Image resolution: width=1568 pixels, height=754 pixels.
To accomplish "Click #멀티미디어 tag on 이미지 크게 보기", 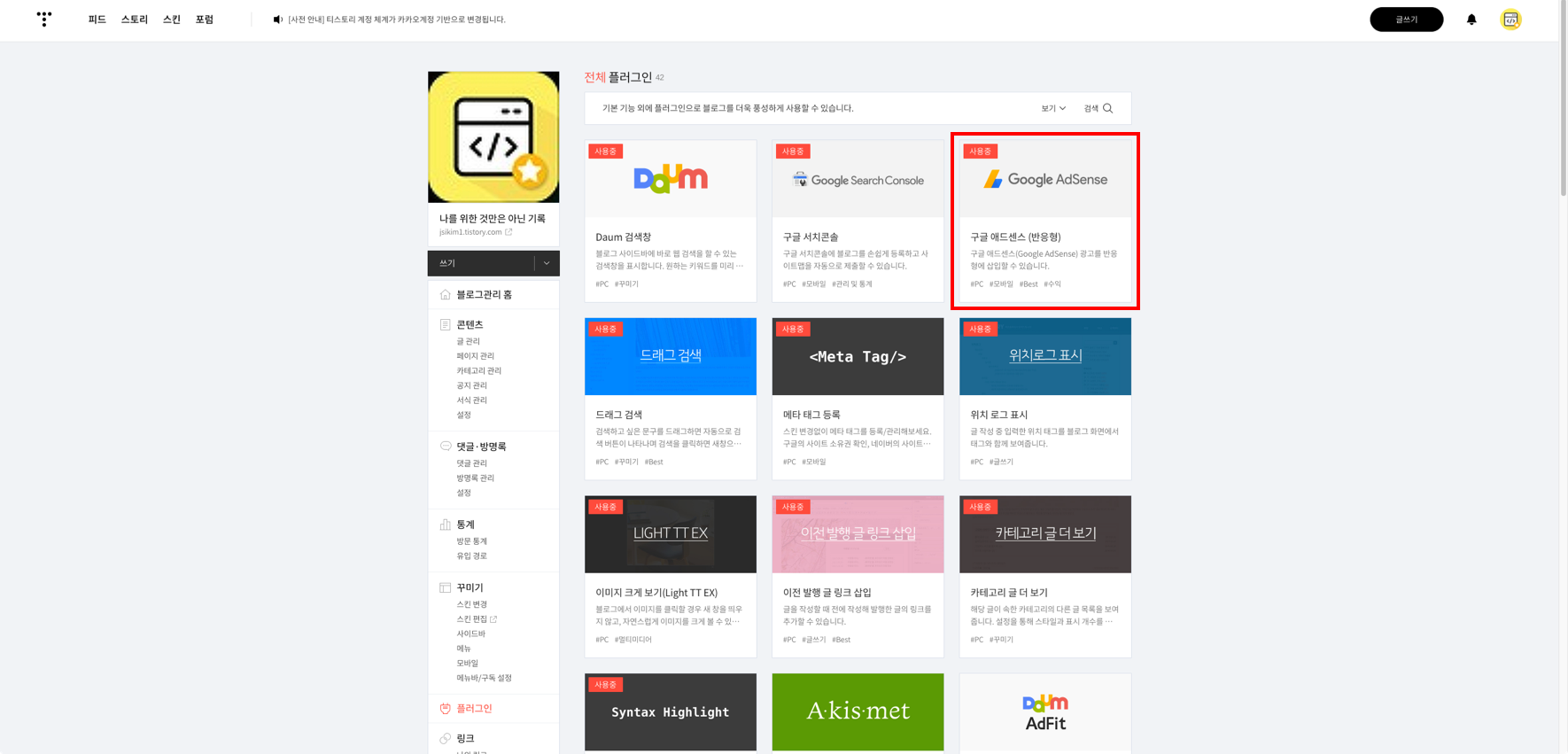I will pyautogui.click(x=633, y=640).
